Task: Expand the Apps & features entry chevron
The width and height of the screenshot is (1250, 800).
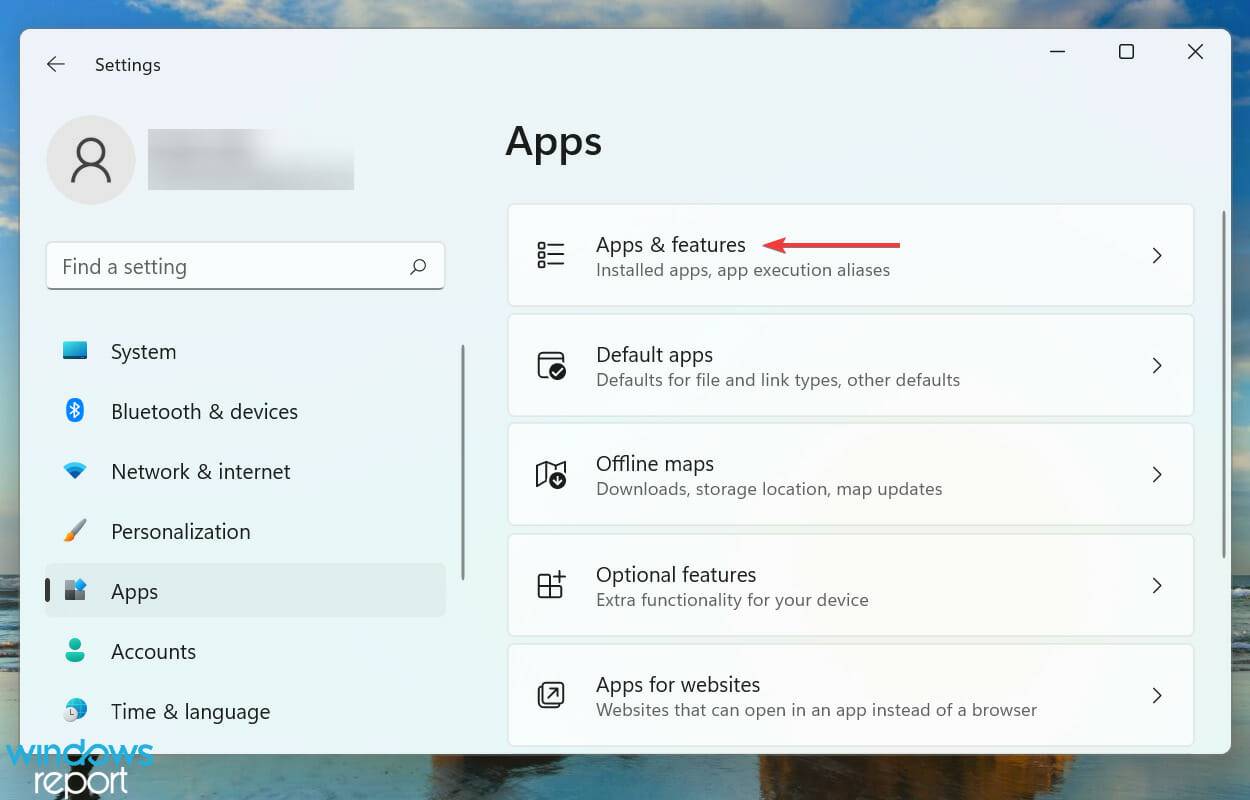Action: coord(1157,255)
